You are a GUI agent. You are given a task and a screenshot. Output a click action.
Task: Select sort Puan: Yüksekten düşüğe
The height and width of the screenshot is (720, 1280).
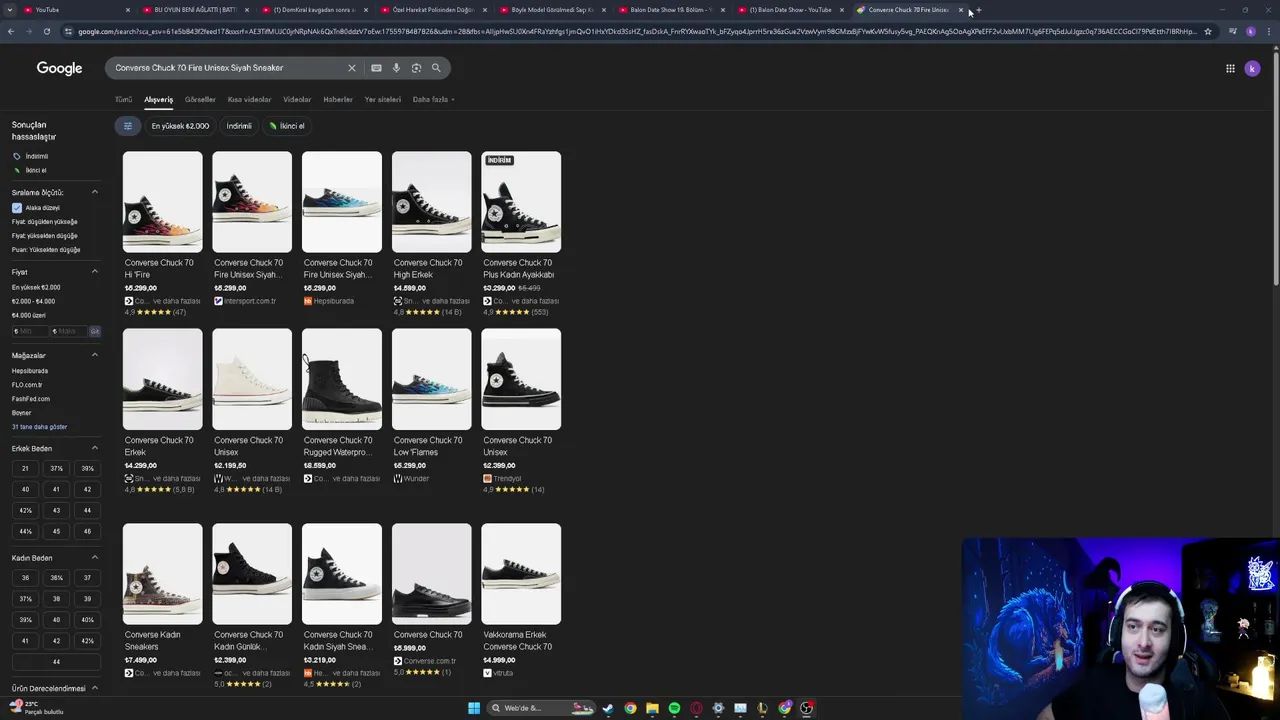click(x=46, y=250)
